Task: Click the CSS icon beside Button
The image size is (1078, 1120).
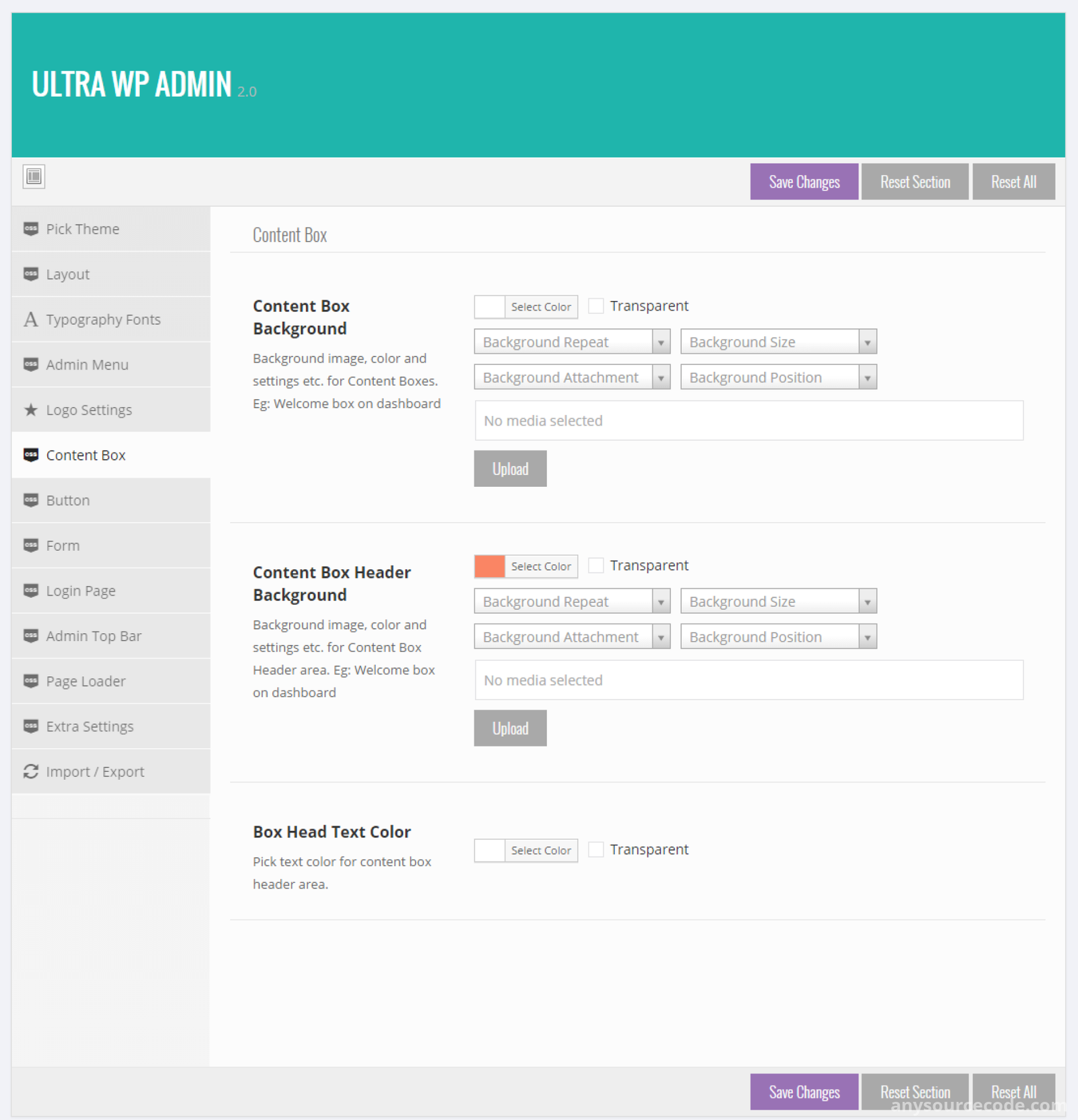Action: 31,500
